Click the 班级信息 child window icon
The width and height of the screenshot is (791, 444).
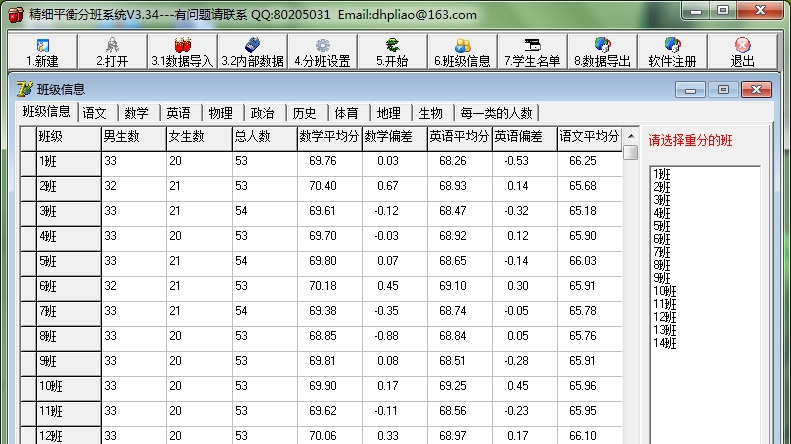point(24,89)
